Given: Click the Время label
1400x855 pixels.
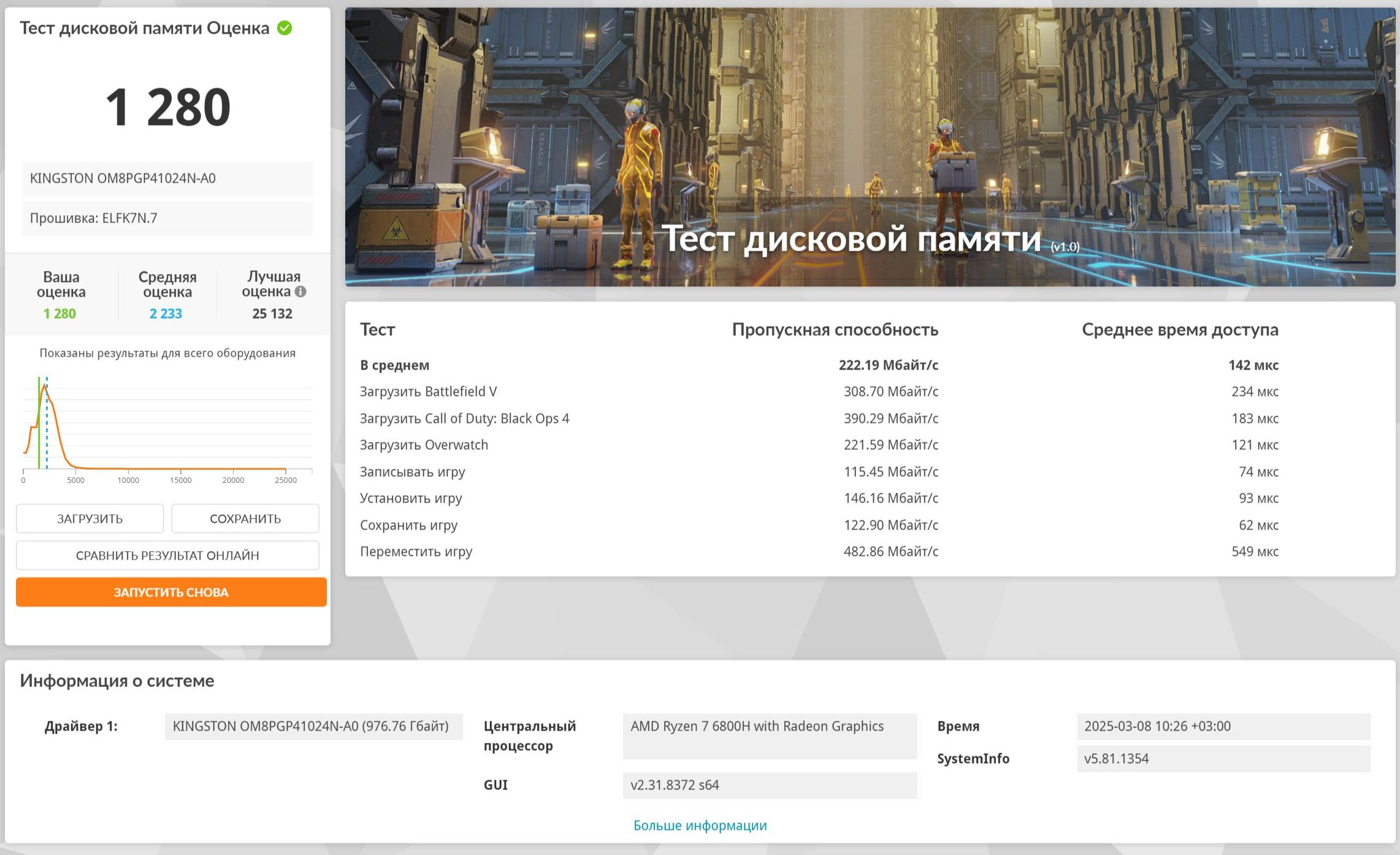Looking at the screenshot, I should [958, 727].
